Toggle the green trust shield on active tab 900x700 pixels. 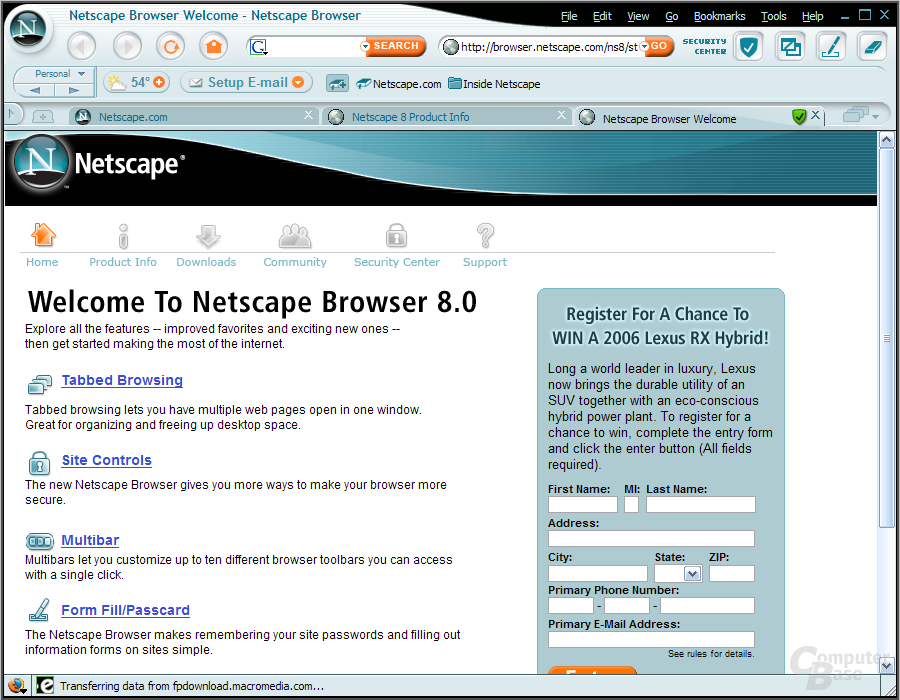798,116
